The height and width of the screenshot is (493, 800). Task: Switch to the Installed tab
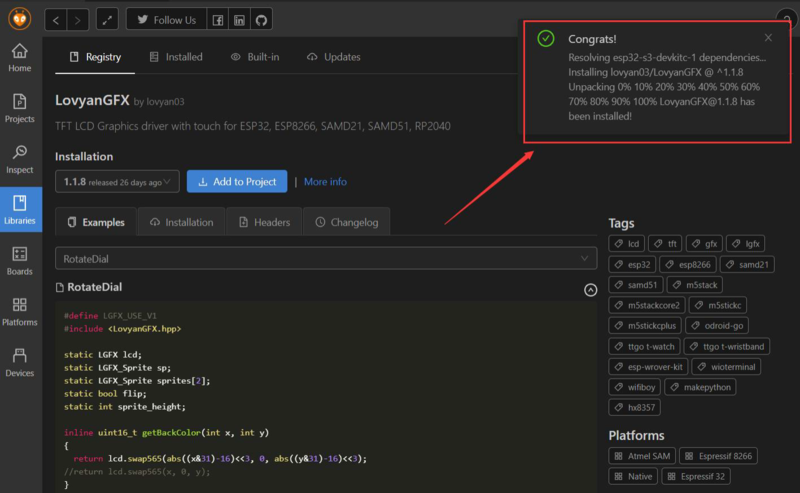pyautogui.click(x=175, y=57)
